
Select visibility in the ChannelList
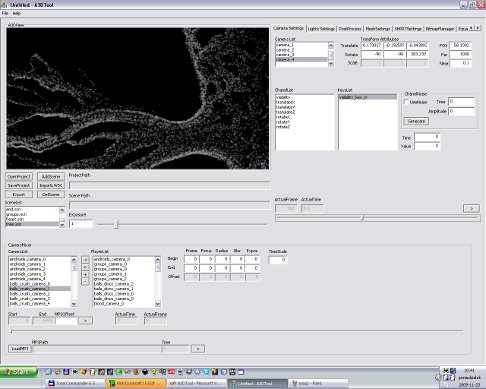pos(283,97)
